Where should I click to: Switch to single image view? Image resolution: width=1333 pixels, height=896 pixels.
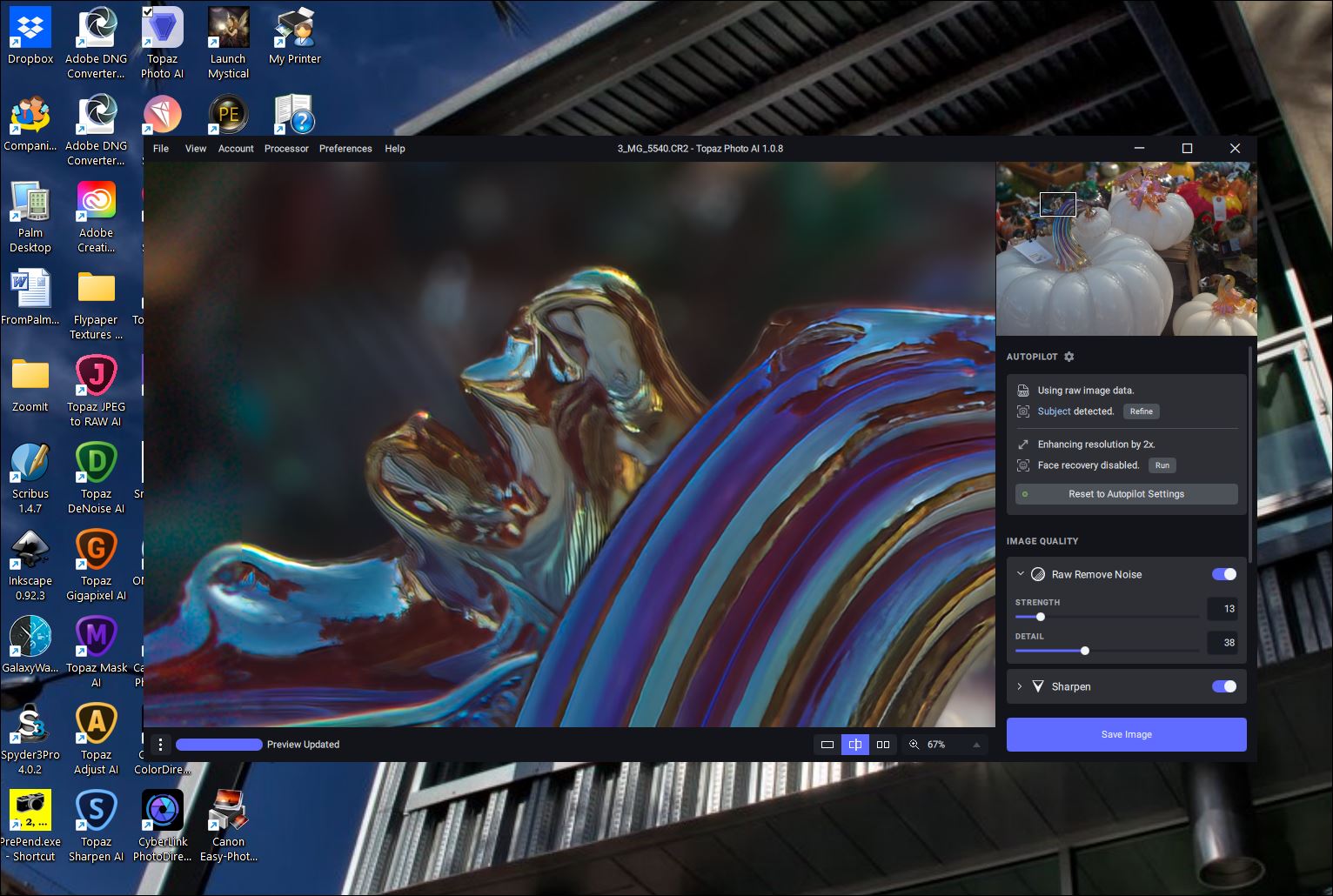(827, 745)
